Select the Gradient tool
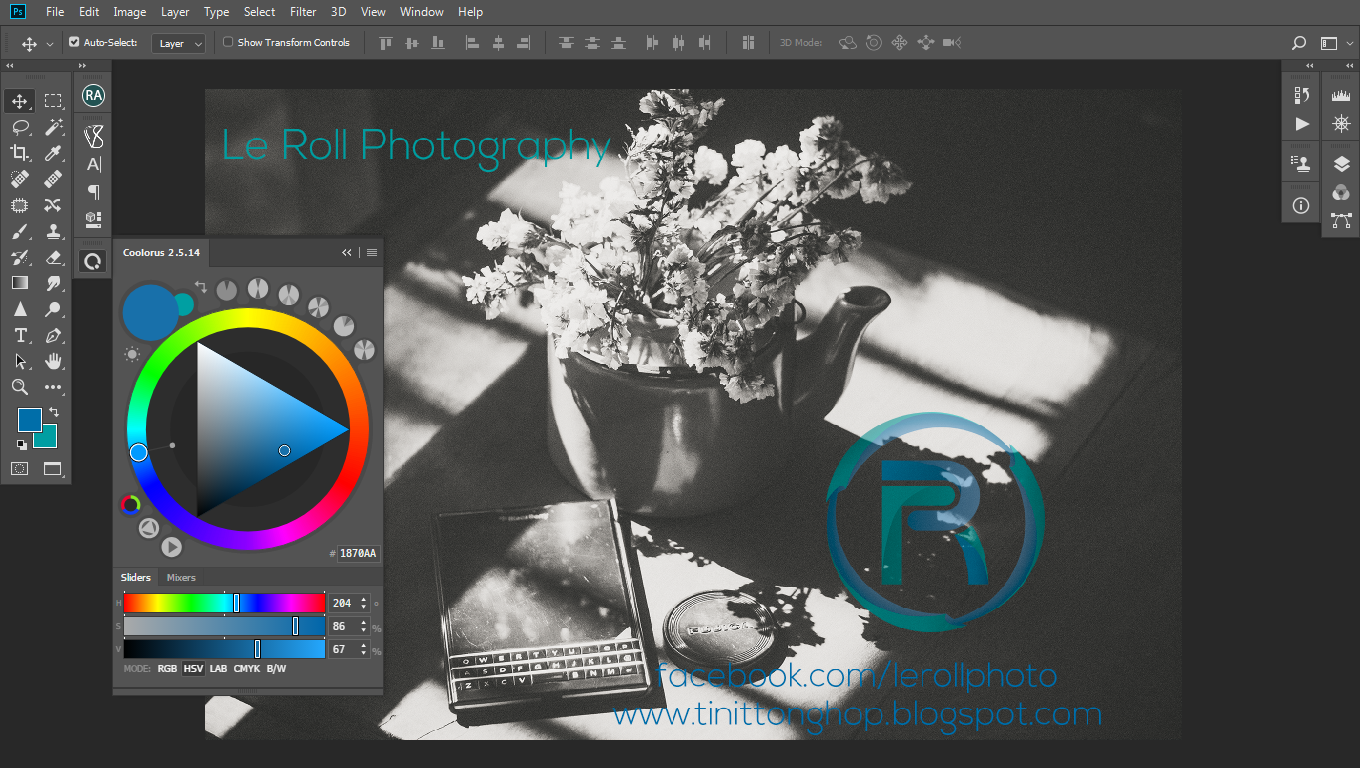Screen dimensions: 1360x768 (x=20, y=283)
